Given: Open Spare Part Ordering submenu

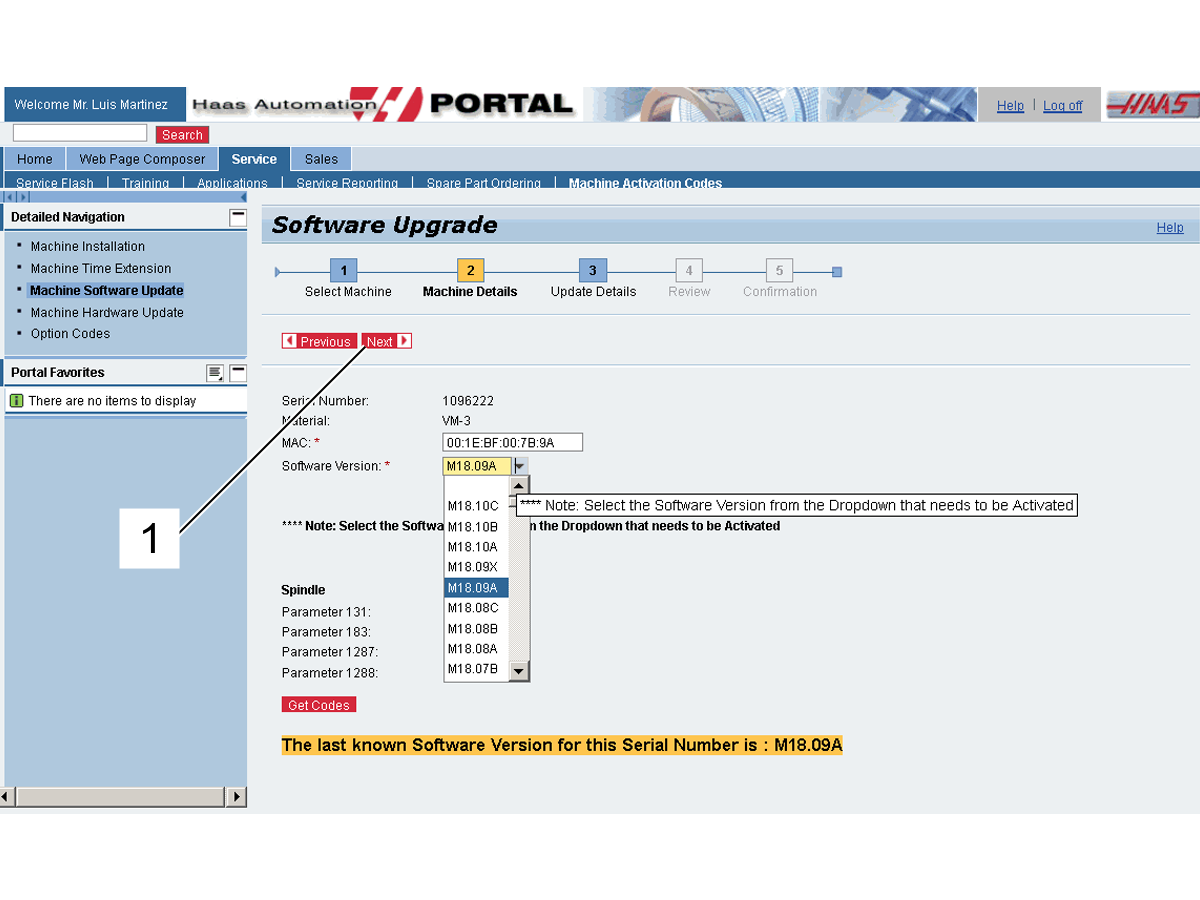Looking at the screenshot, I should tap(484, 183).
